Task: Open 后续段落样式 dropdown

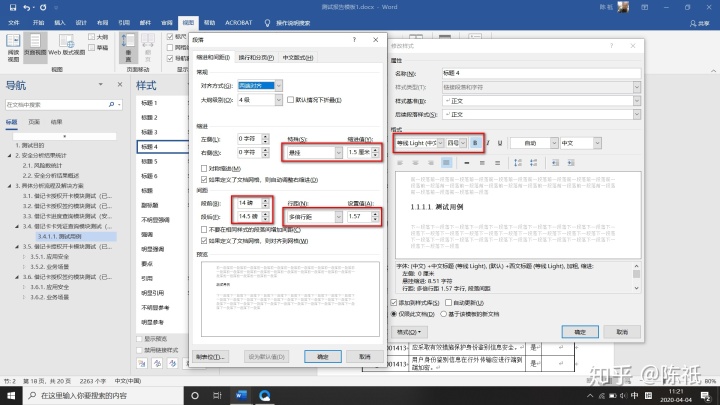Action: click(x=636, y=114)
